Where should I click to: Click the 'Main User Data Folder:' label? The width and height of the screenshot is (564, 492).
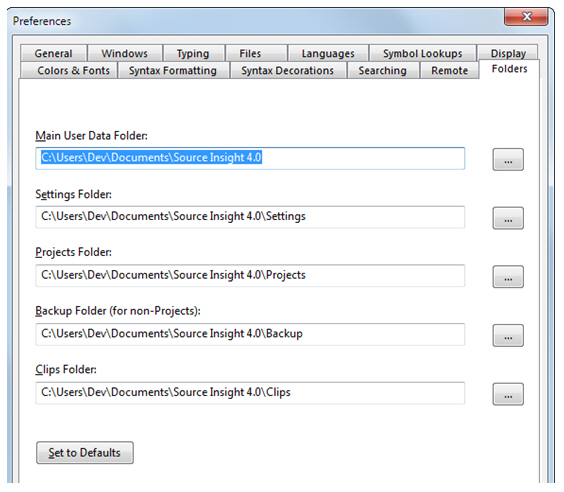pyautogui.click(x=91, y=136)
